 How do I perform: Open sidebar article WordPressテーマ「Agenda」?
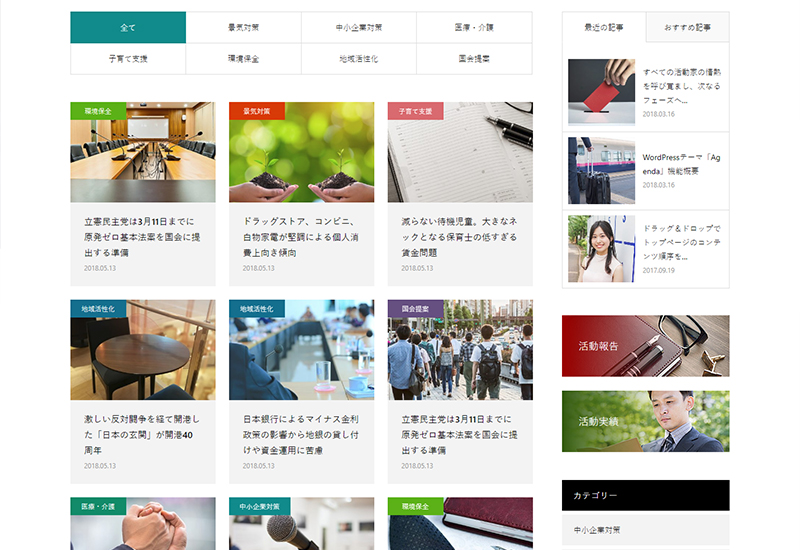[x=682, y=164]
